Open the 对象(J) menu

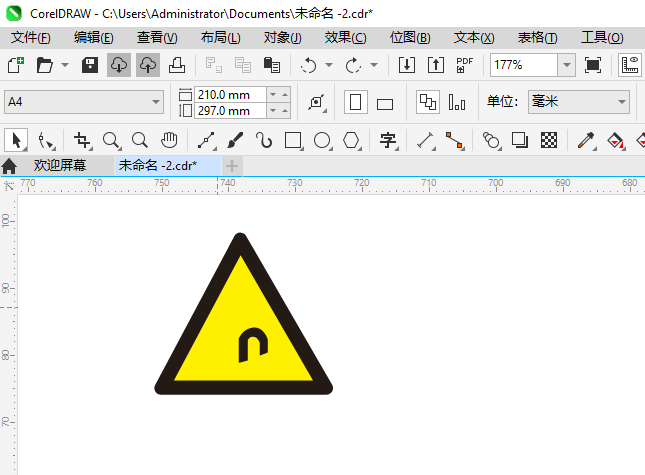point(283,38)
